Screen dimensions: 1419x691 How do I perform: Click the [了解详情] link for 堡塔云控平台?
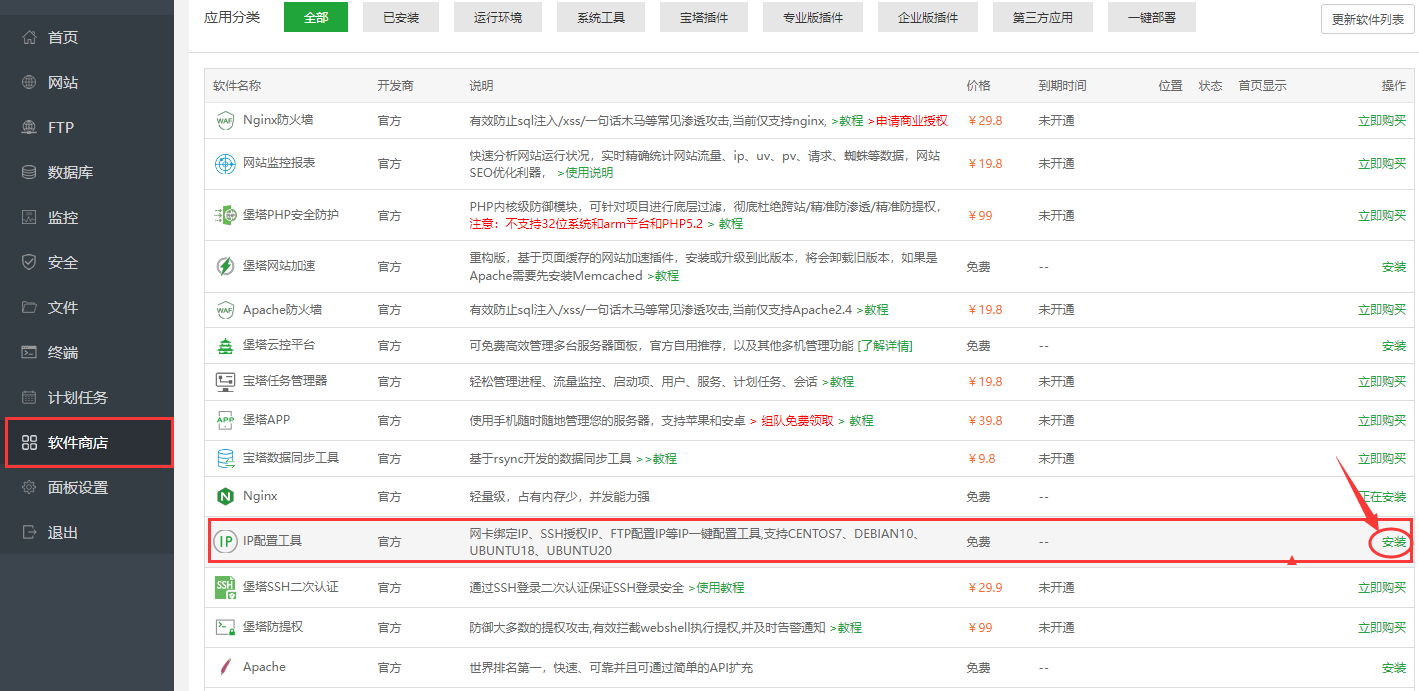[x=885, y=346]
